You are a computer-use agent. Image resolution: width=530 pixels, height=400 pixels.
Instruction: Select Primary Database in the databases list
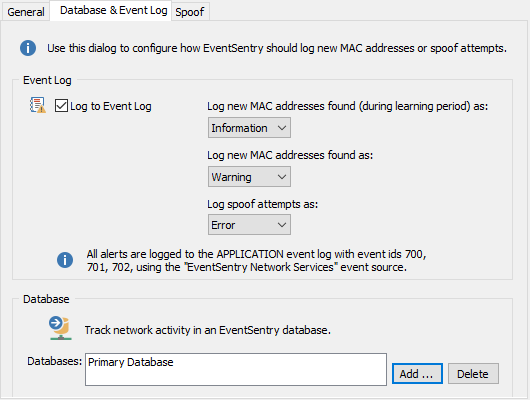(130, 362)
